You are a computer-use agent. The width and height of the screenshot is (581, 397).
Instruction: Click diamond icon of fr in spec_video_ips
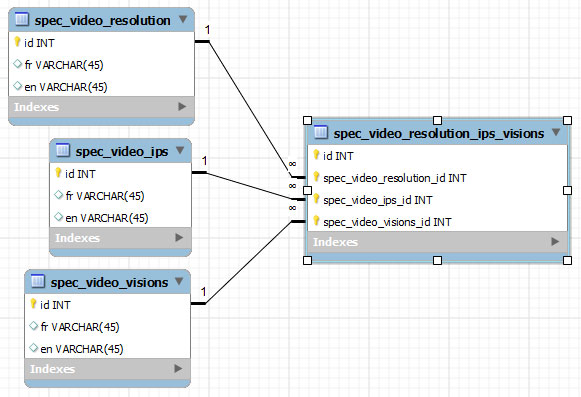(x=59, y=195)
